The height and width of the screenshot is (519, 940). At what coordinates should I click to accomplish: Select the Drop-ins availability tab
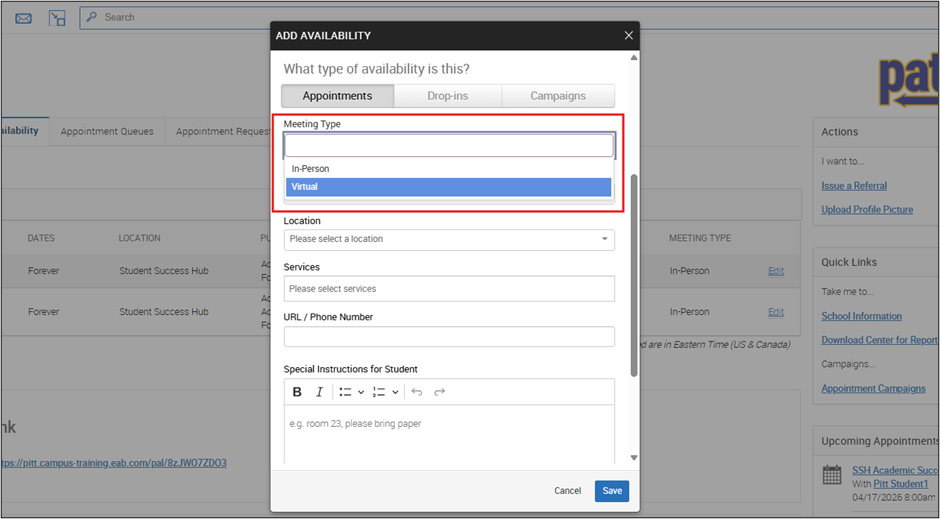pos(448,96)
